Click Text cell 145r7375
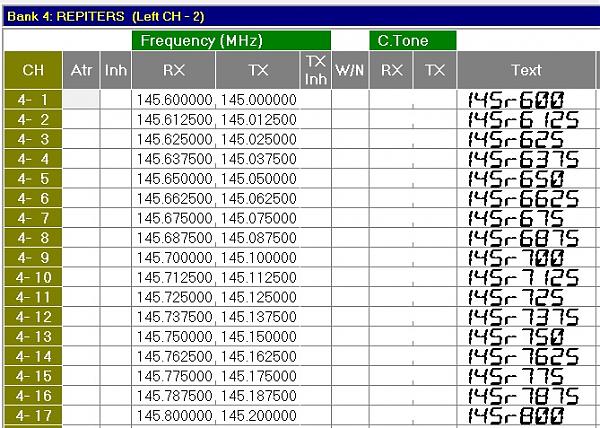The height and width of the screenshot is (428, 600). (x=526, y=317)
